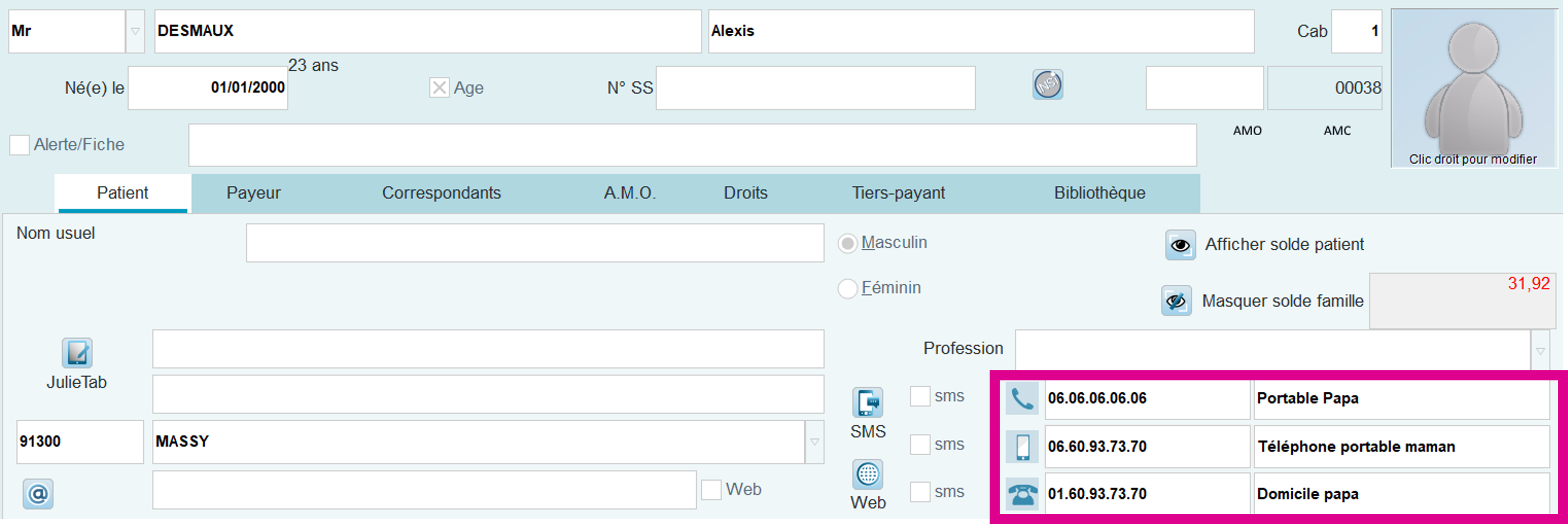Click the Masquer solde famille label
Screen dimensions: 1568x524
pyautogui.click(x=1283, y=301)
